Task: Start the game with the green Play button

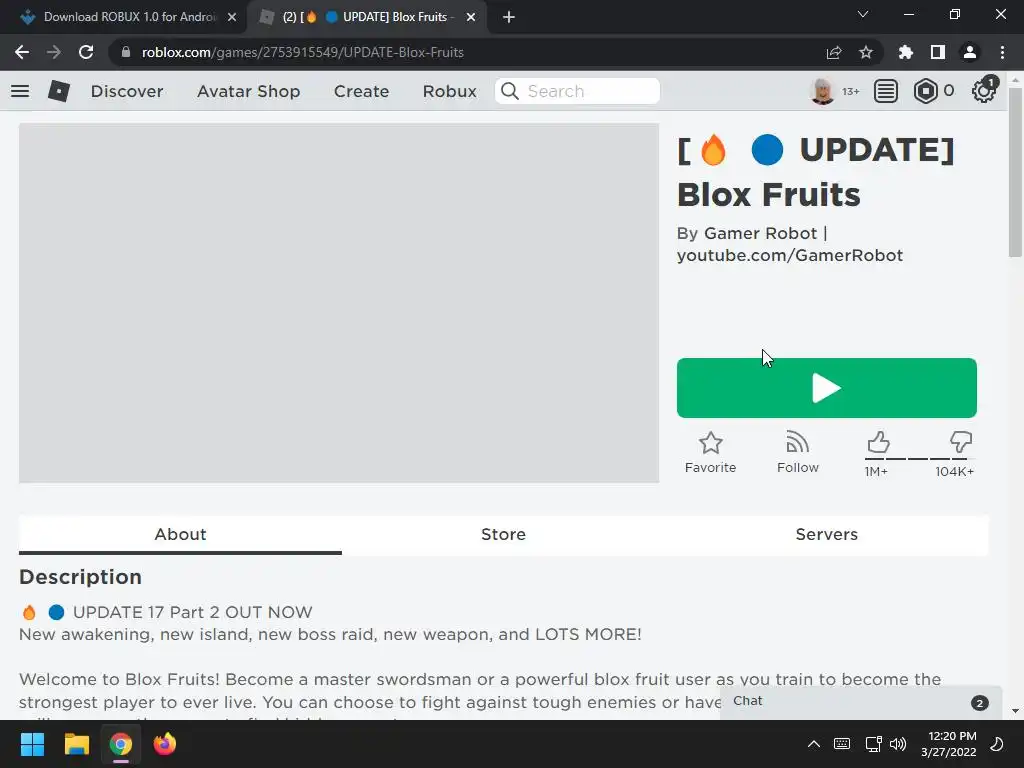Action: click(x=826, y=388)
